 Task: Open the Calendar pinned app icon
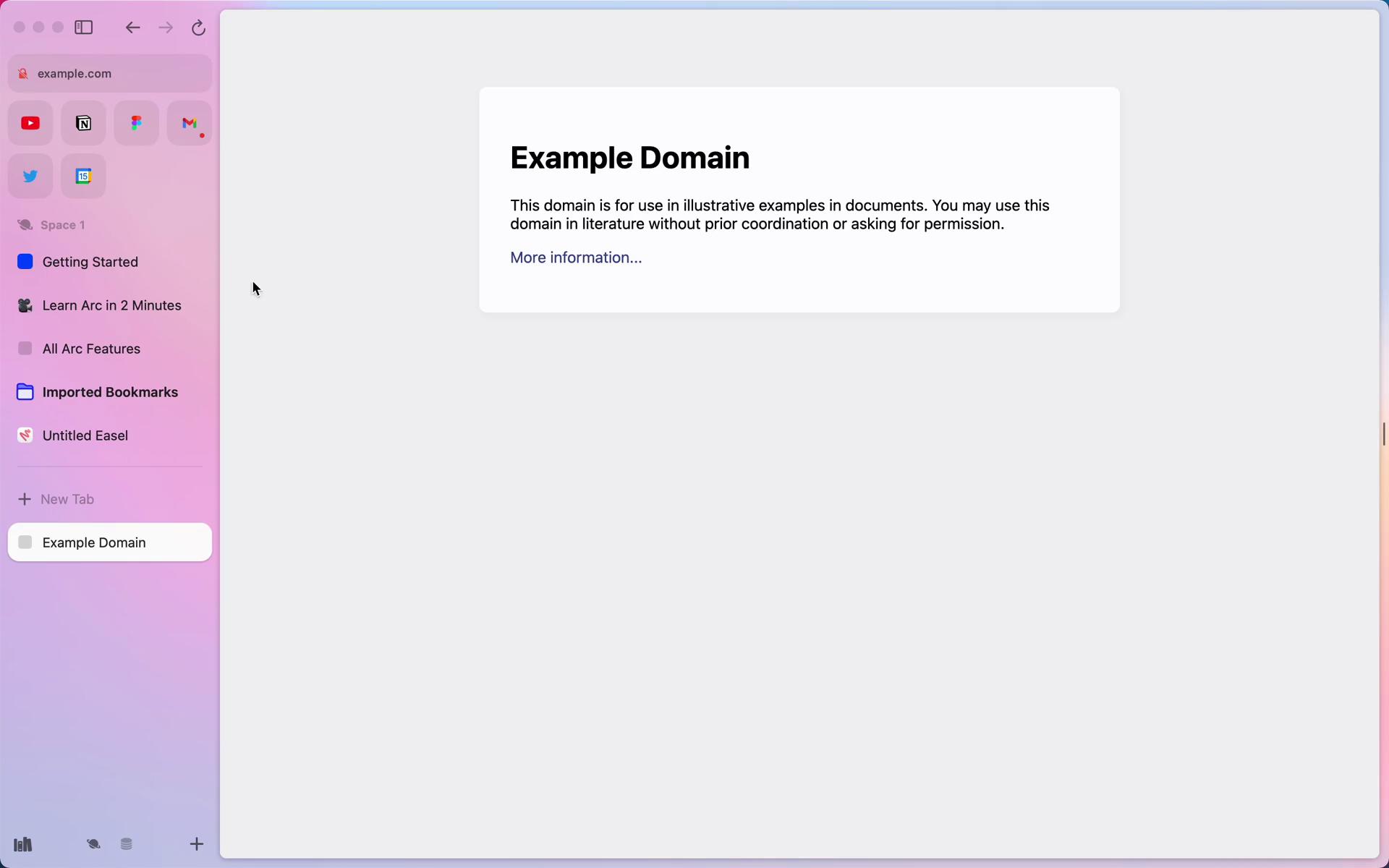point(83,176)
